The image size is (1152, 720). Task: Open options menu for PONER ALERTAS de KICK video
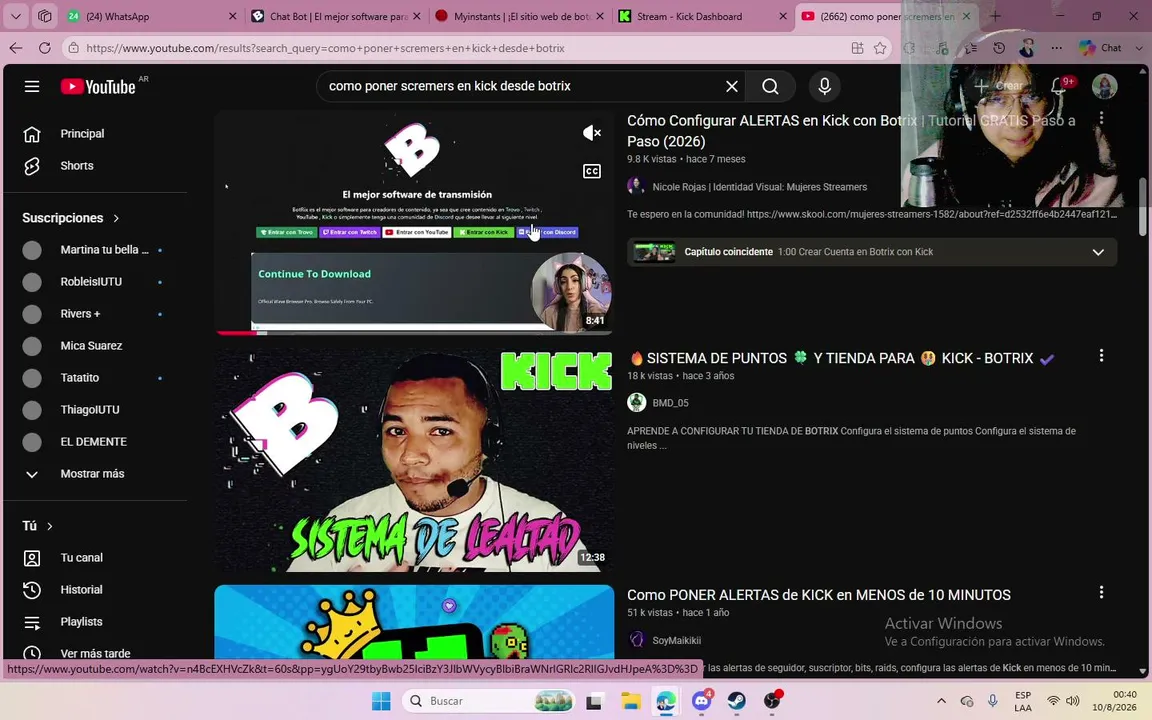pyautogui.click(x=1101, y=593)
